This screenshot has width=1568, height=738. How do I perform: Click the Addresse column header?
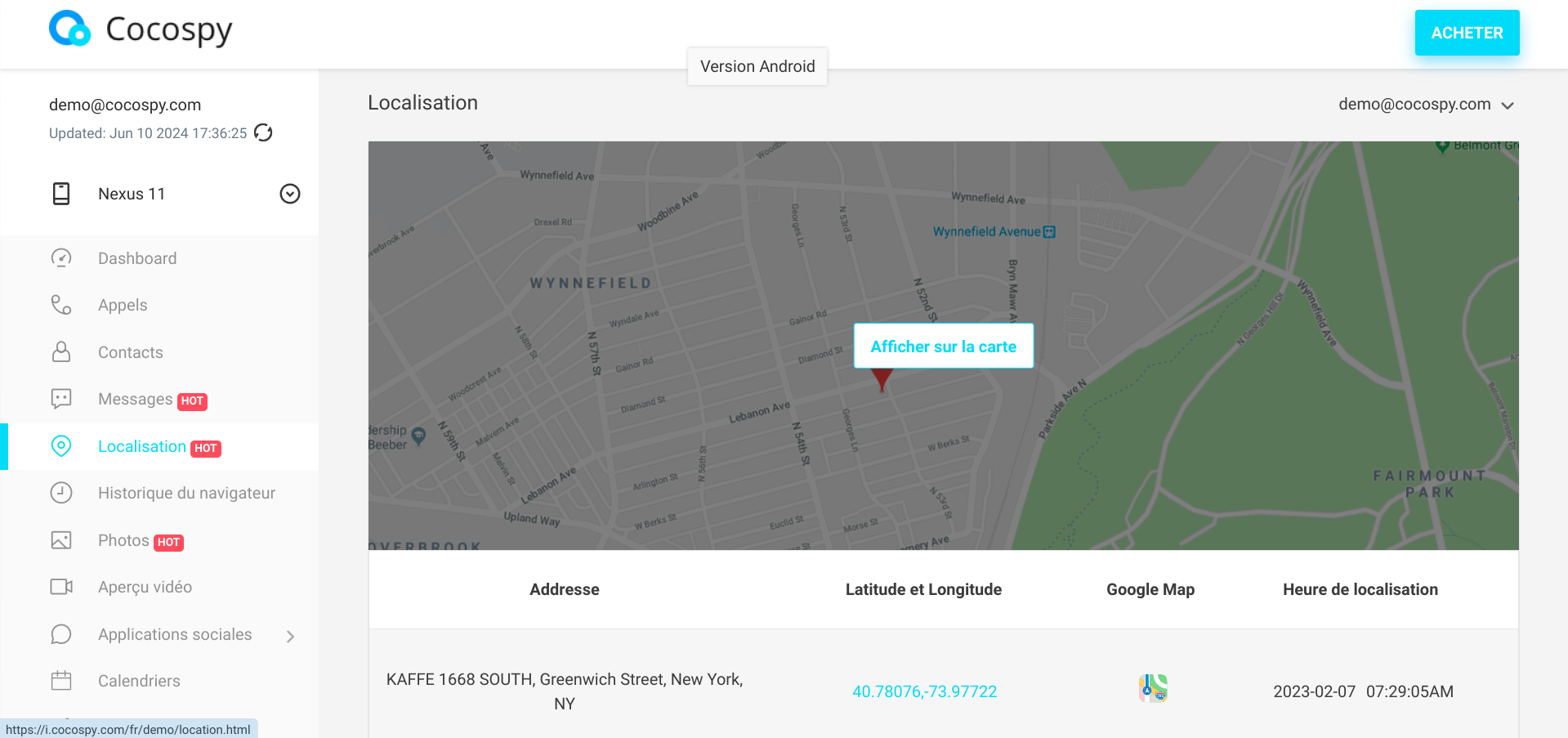click(564, 589)
